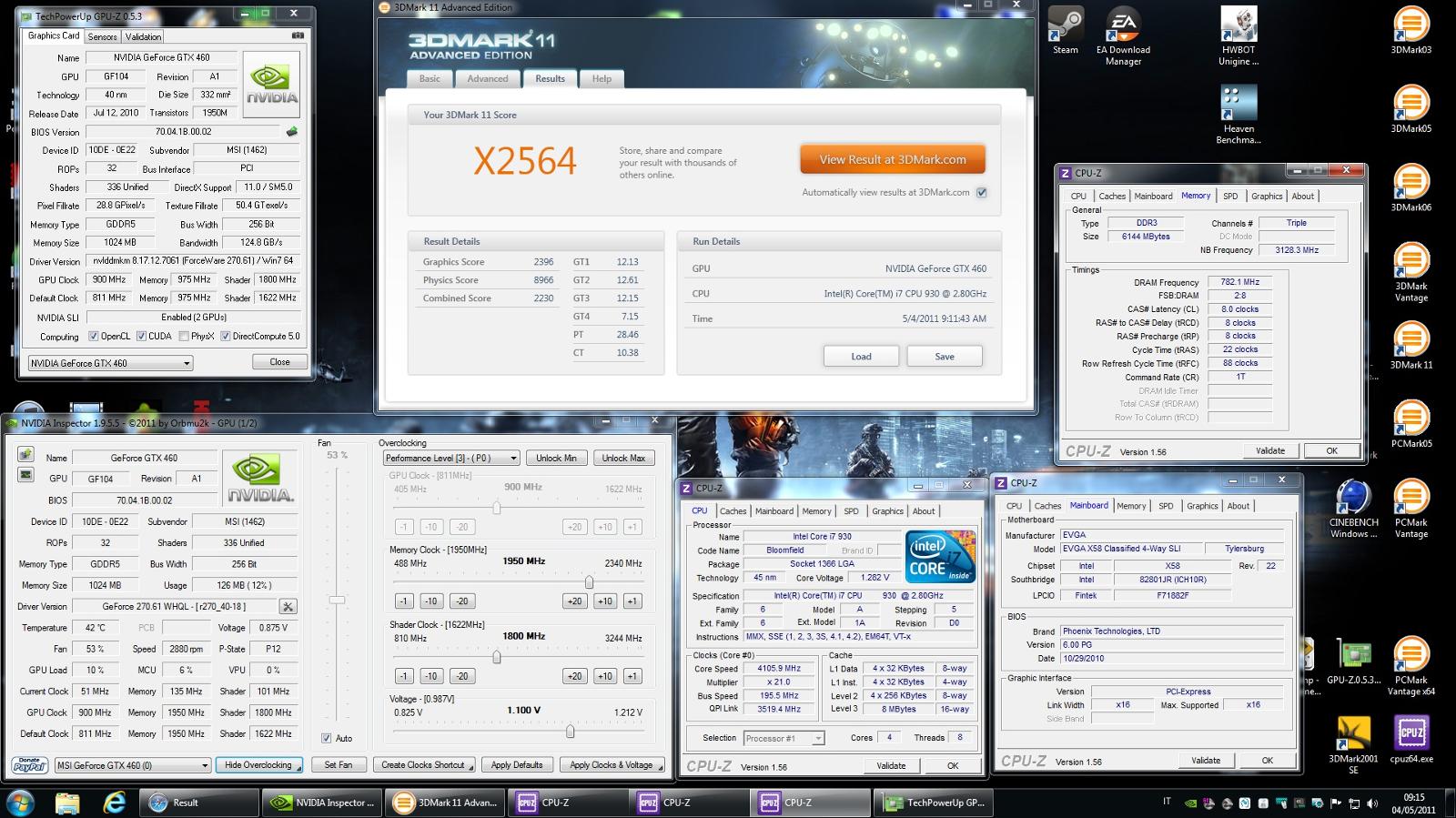
Task: Click top-left GPU info icon in NVIDIA Inspector
Action: [25, 455]
